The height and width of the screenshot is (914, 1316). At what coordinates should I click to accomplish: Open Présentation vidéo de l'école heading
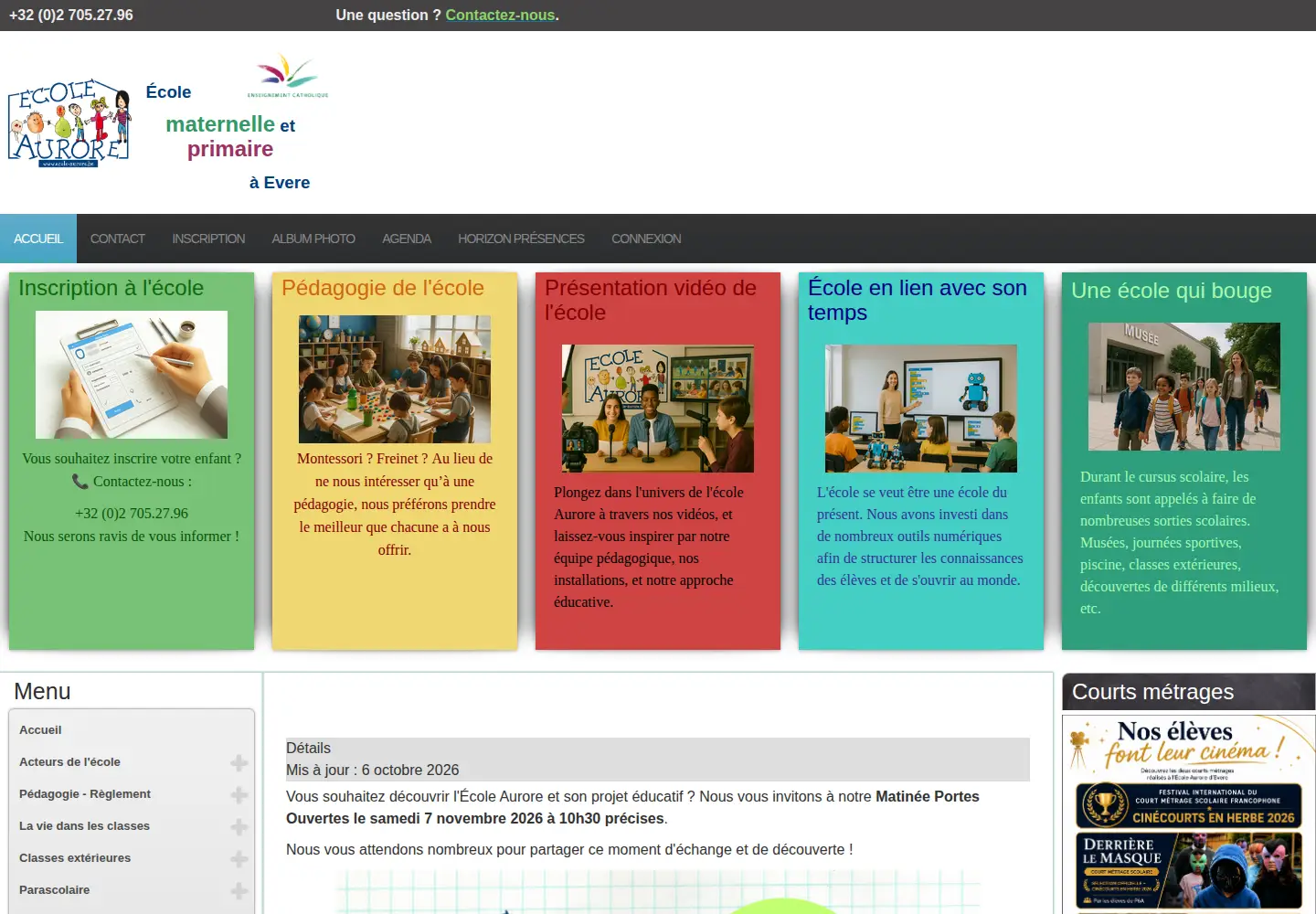pos(651,300)
